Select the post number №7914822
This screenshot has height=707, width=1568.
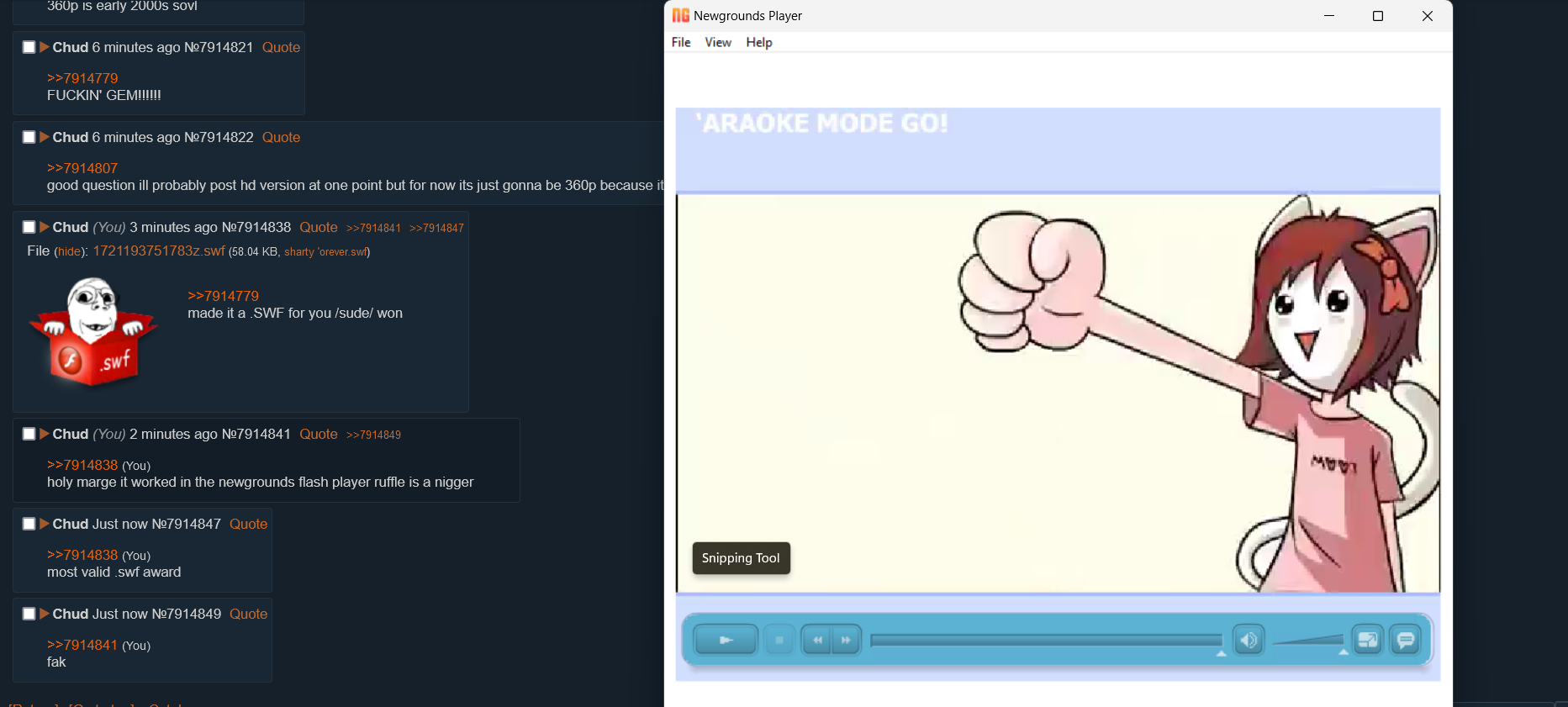[219, 137]
